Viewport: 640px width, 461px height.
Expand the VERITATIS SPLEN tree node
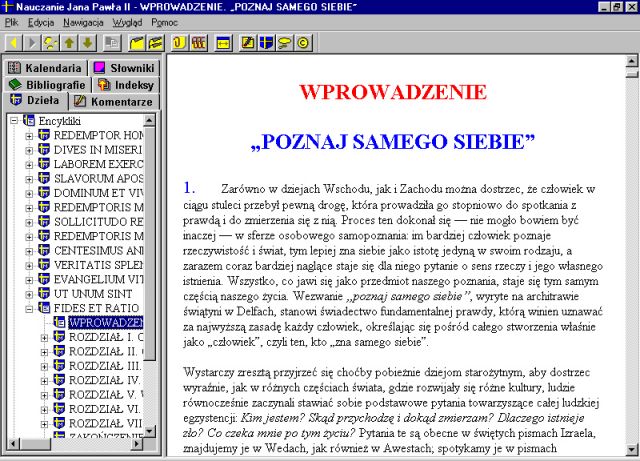(x=29, y=265)
